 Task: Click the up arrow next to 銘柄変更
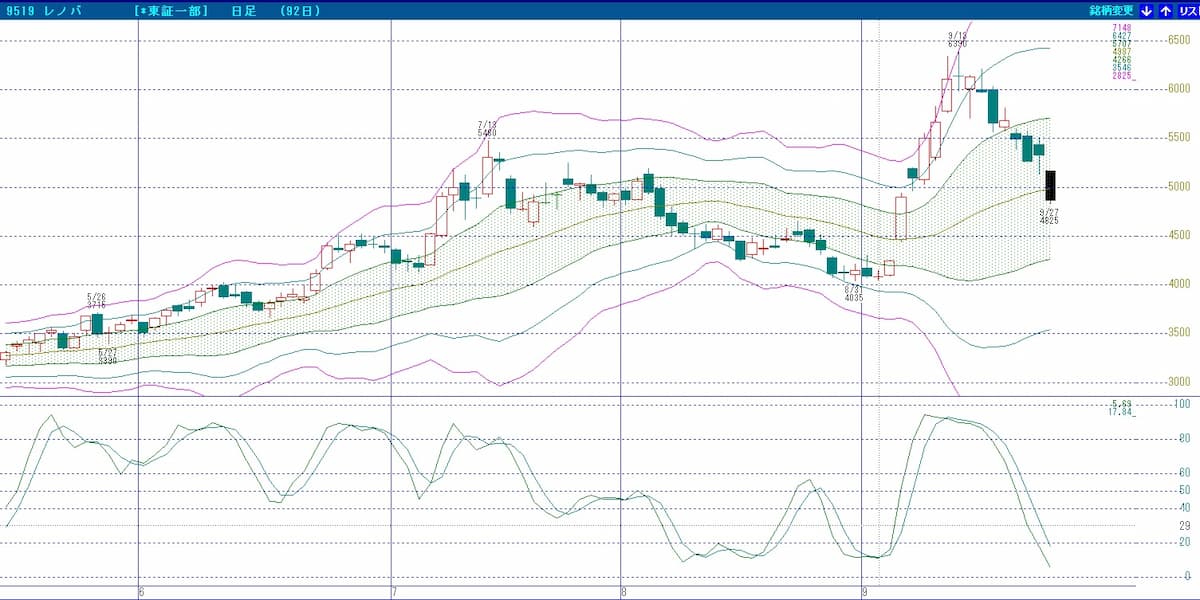click(1165, 10)
